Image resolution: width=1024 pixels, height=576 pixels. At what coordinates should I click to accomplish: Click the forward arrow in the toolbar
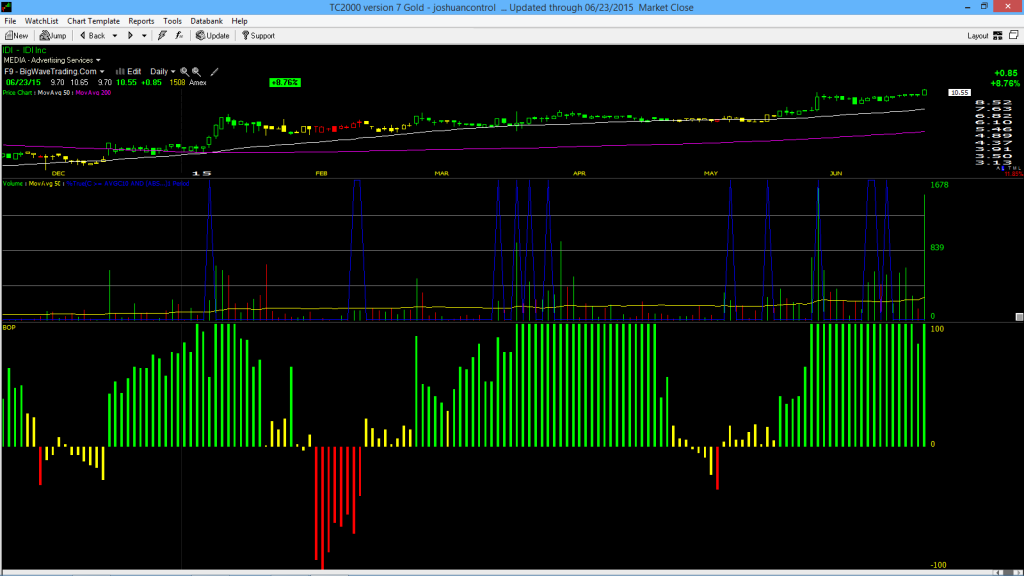130,36
